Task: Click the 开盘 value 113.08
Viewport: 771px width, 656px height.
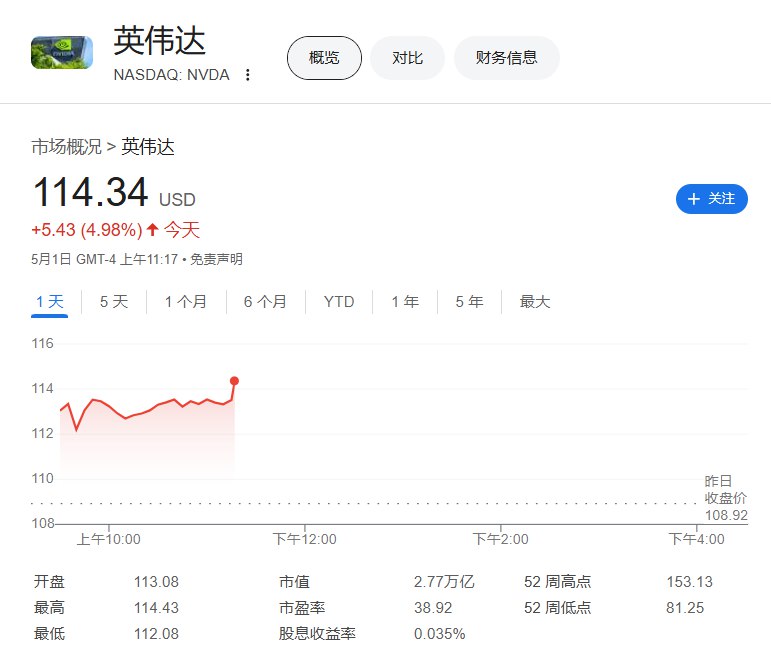Action: (x=156, y=582)
